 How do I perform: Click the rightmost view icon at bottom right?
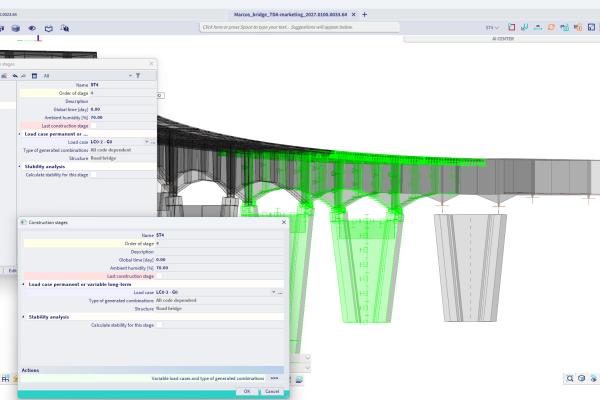593,378
